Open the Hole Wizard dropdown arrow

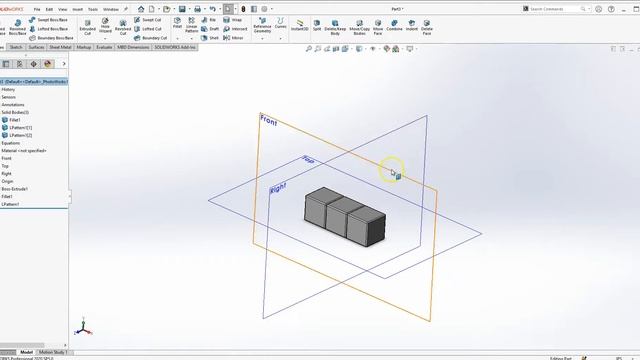(105, 38)
